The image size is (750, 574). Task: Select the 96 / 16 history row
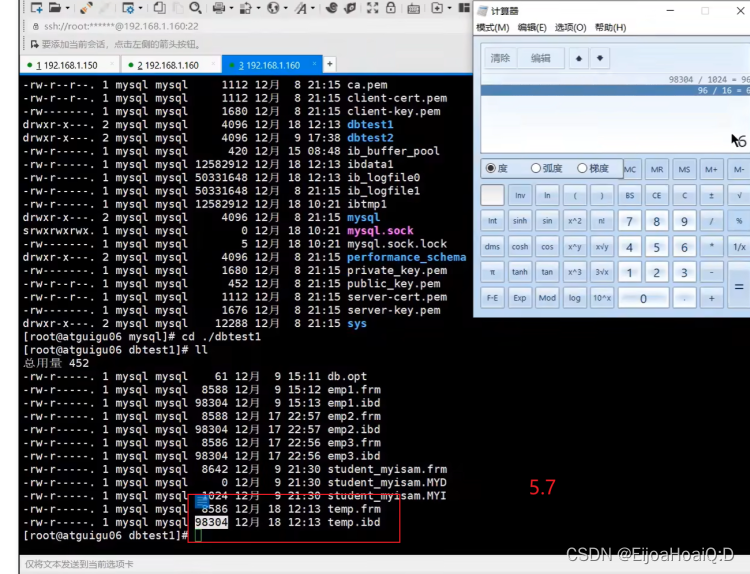pos(616,90)
